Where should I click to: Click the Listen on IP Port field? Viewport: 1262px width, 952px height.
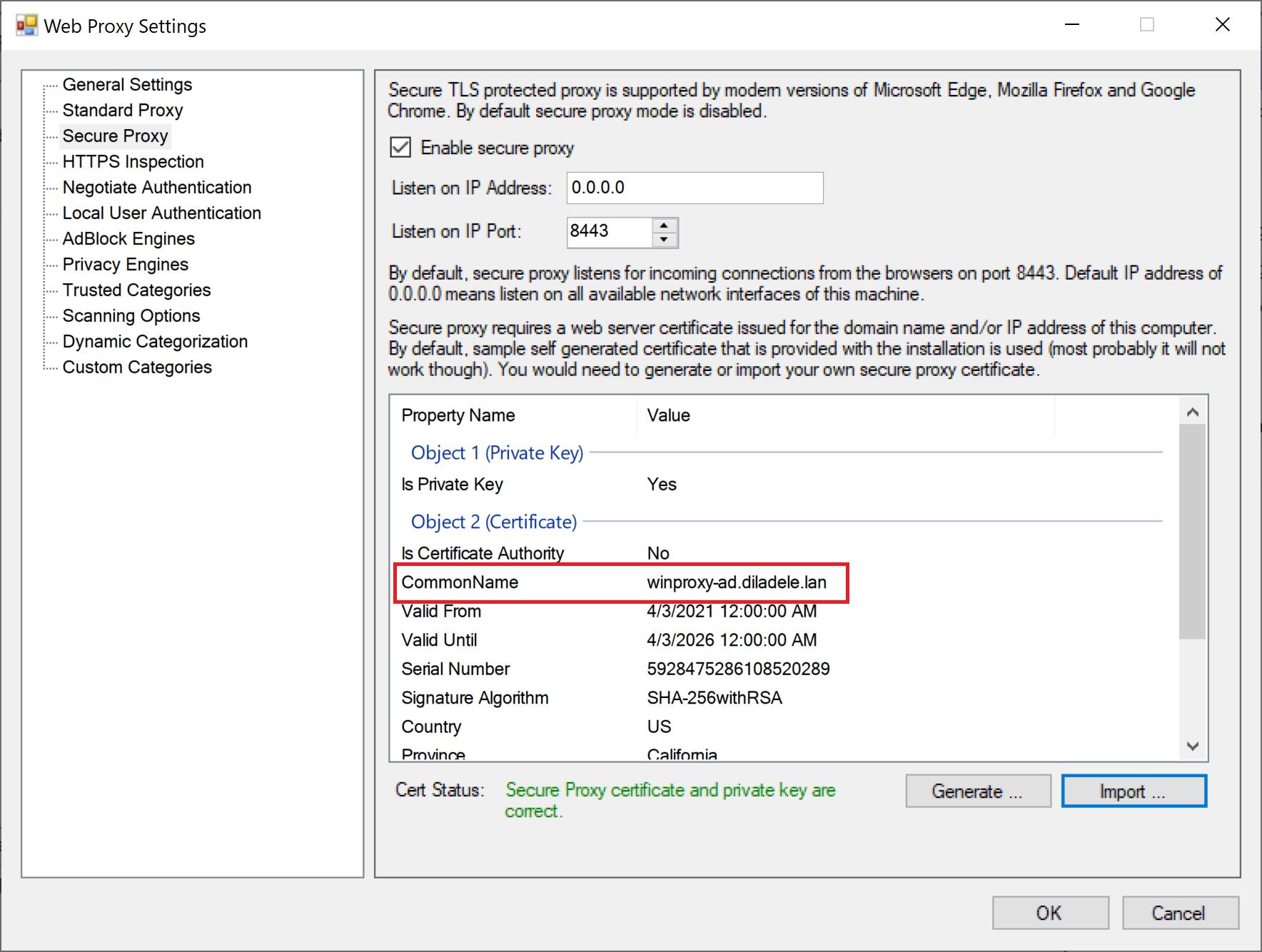[610, 232]
